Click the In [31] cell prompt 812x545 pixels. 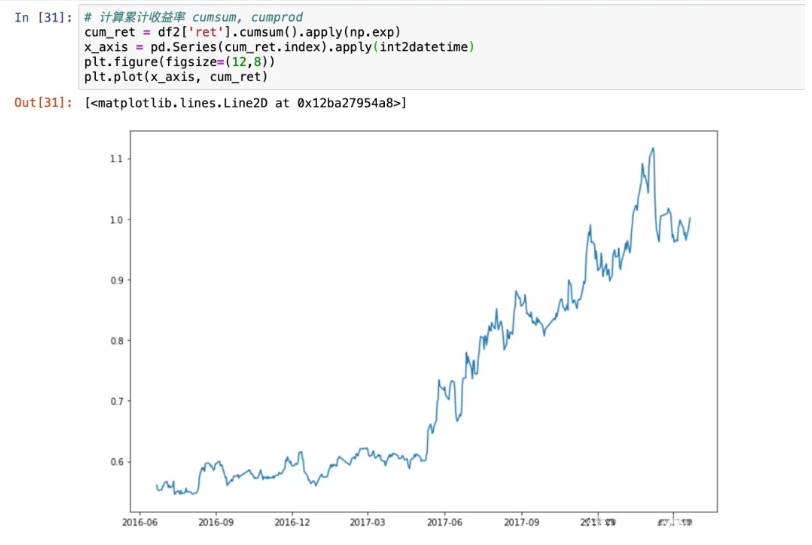click(43, 18)
